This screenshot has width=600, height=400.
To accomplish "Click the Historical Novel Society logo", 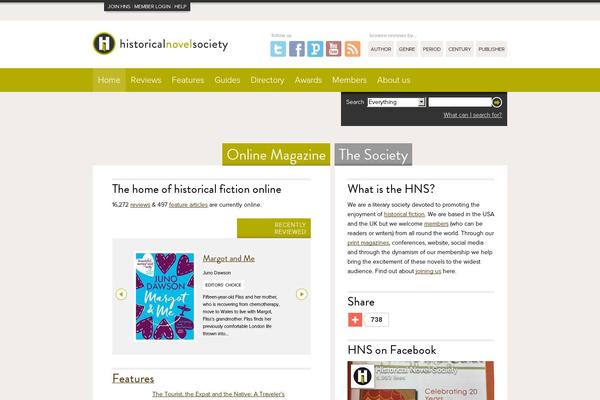I will point(160,44).
